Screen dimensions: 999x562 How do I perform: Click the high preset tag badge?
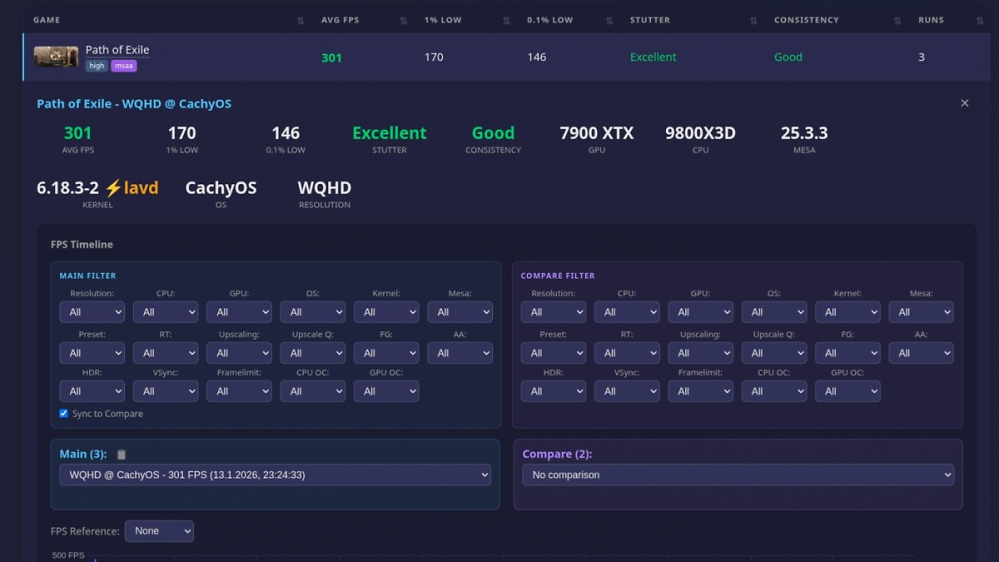[x=96, y=66]
